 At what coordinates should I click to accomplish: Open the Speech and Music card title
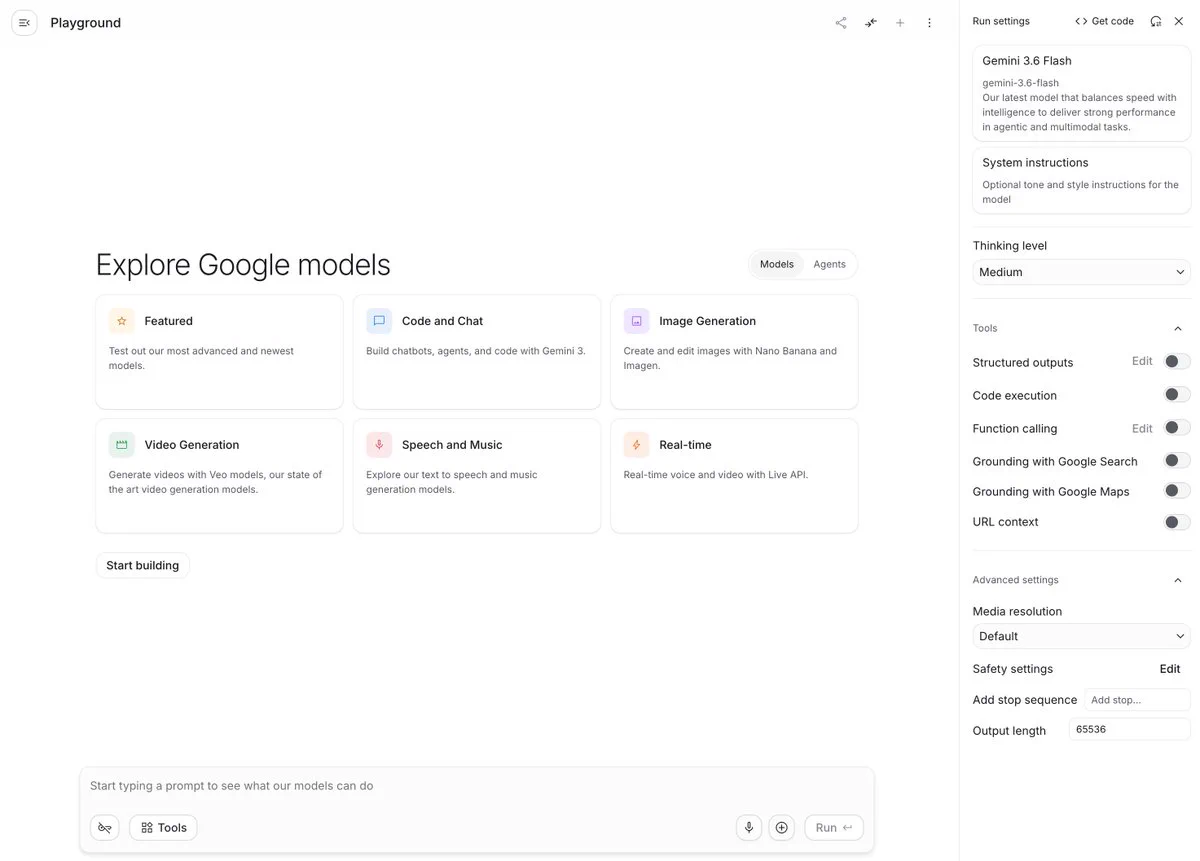(452, 445)
